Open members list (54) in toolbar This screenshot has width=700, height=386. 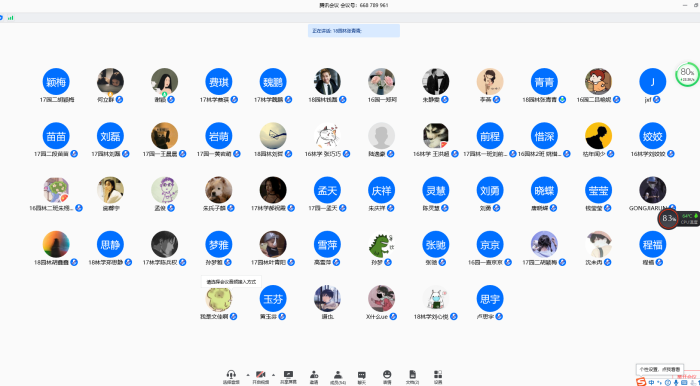[338, 377]
